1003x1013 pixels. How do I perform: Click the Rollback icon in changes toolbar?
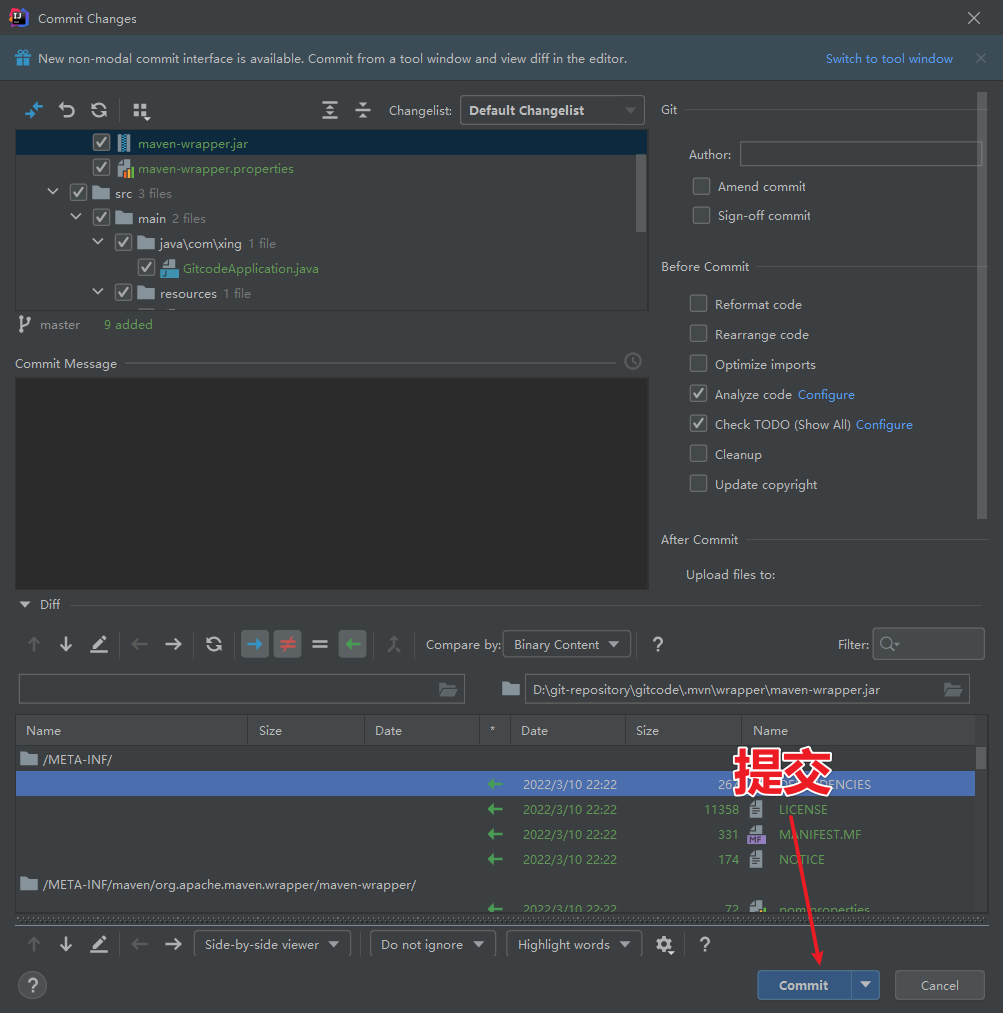[x=67, y=110]
